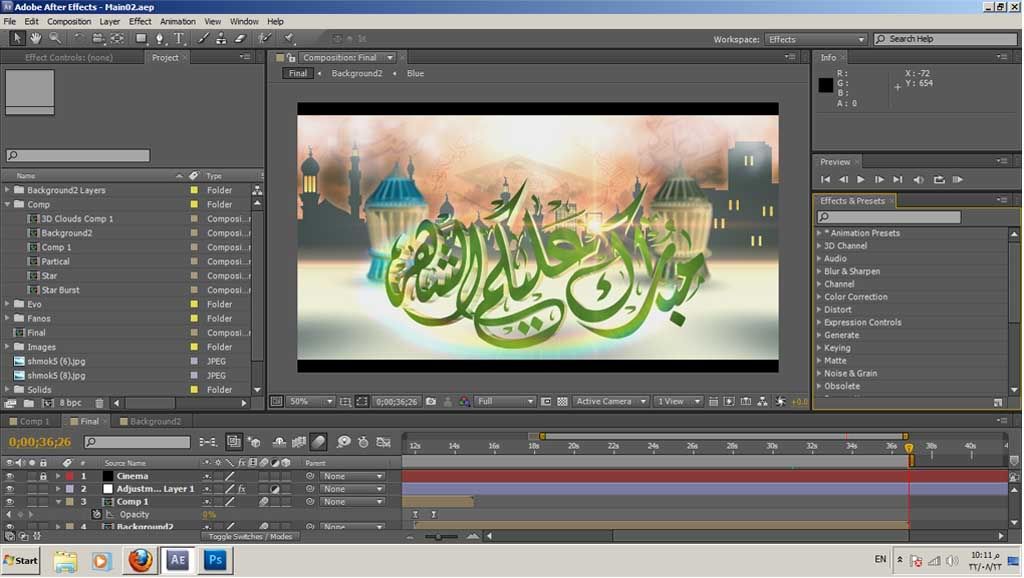Image resolution: width=1024 pixels, height=578 pixels.
Task: Select the Selection arrow tool
Action: click(17, 39)
